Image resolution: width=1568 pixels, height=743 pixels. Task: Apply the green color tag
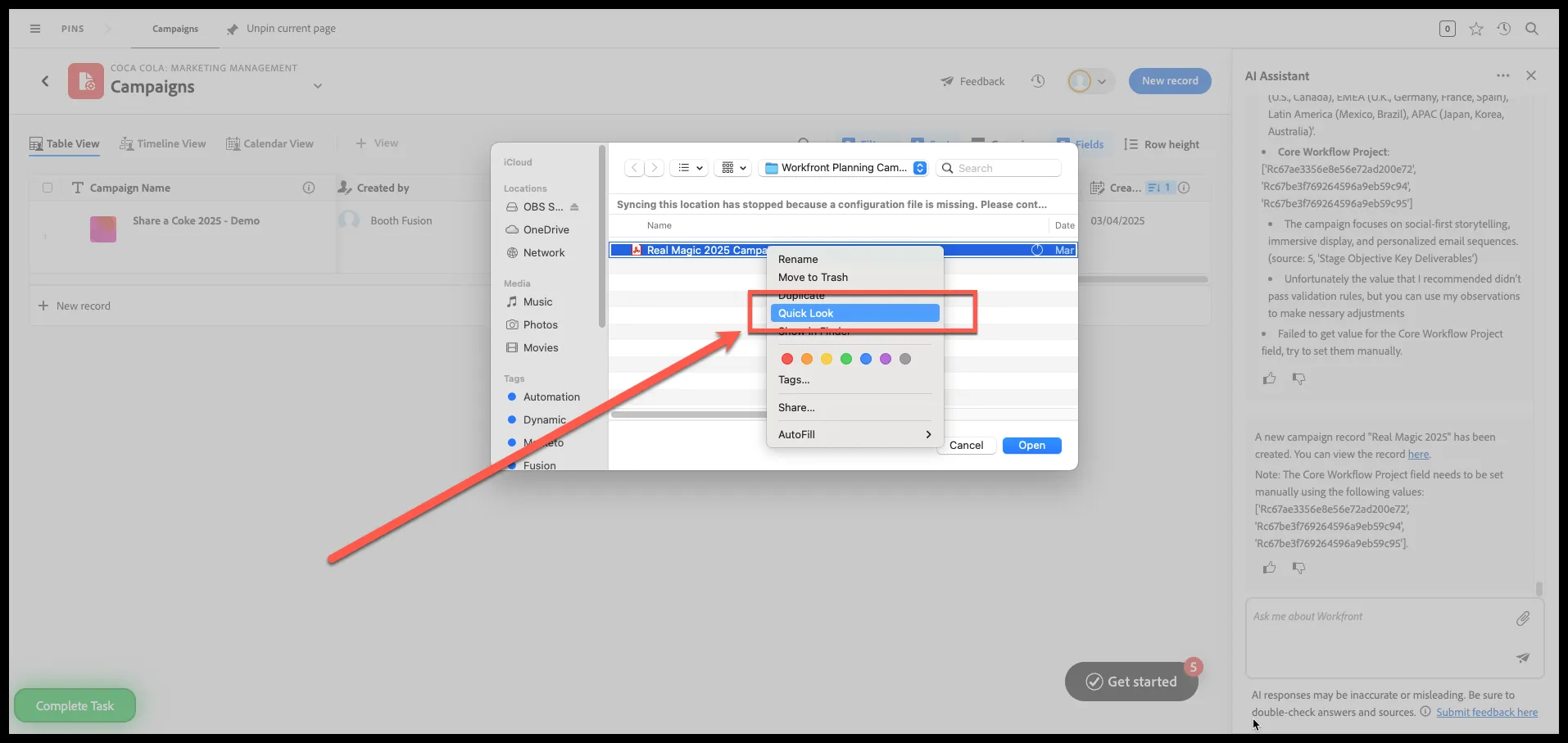(846, 359)
